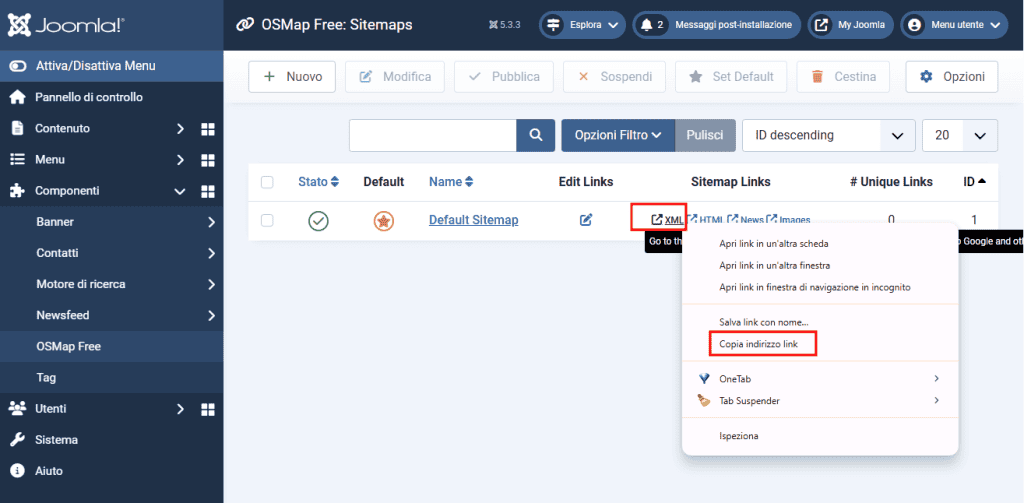Viewport: 1024px width, 503px height.
Task: Click the Contenuto file icon
Action: (x=18, y=128)
